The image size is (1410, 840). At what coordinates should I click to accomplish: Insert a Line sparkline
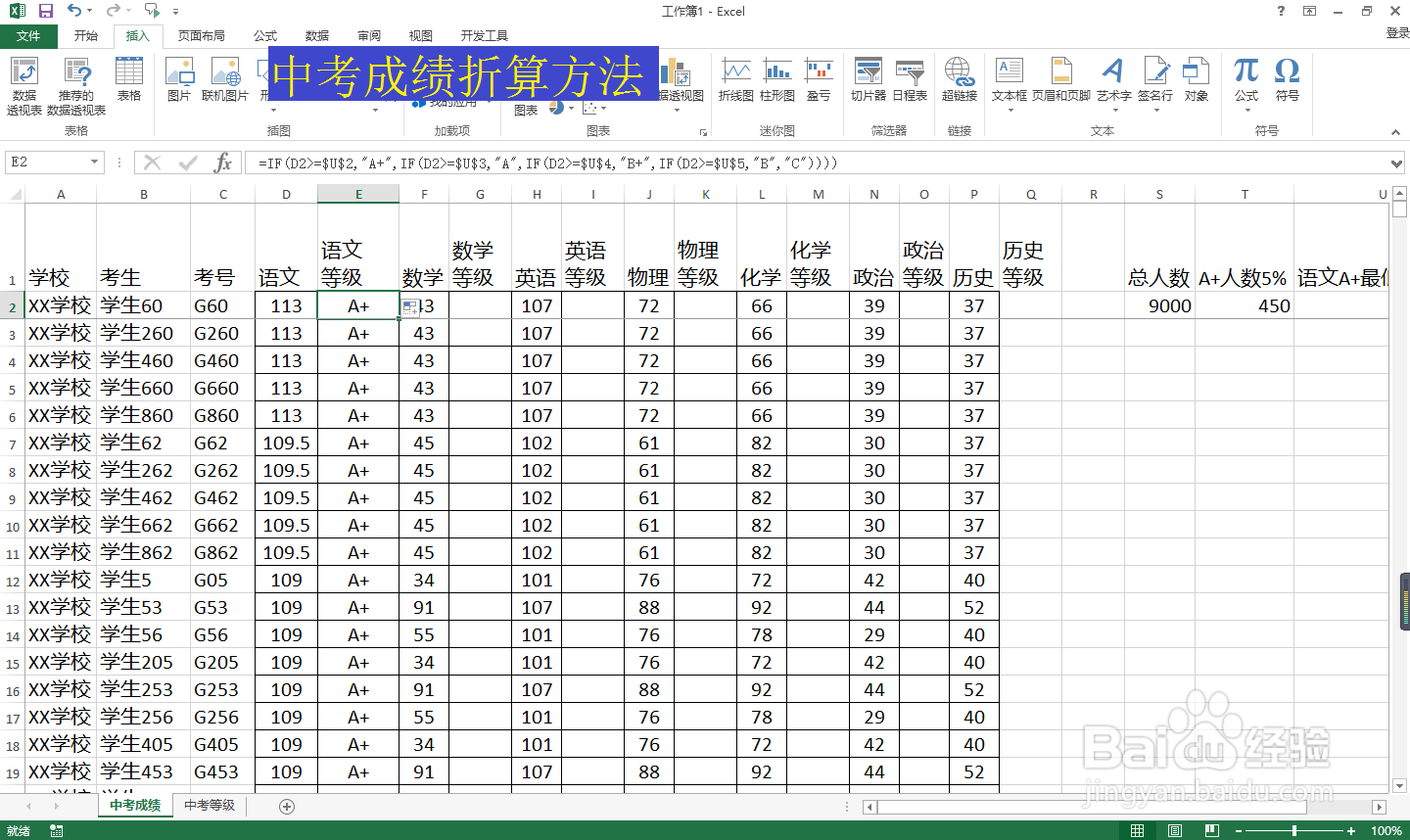point(736,79)
